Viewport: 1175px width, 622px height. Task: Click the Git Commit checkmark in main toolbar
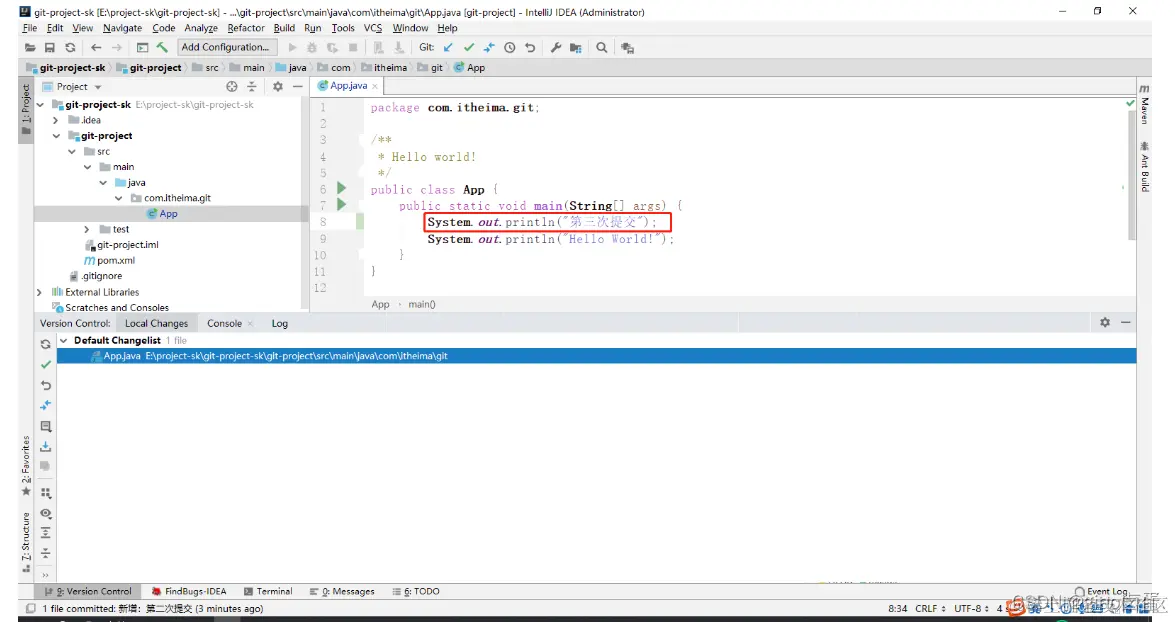point(469,47)
